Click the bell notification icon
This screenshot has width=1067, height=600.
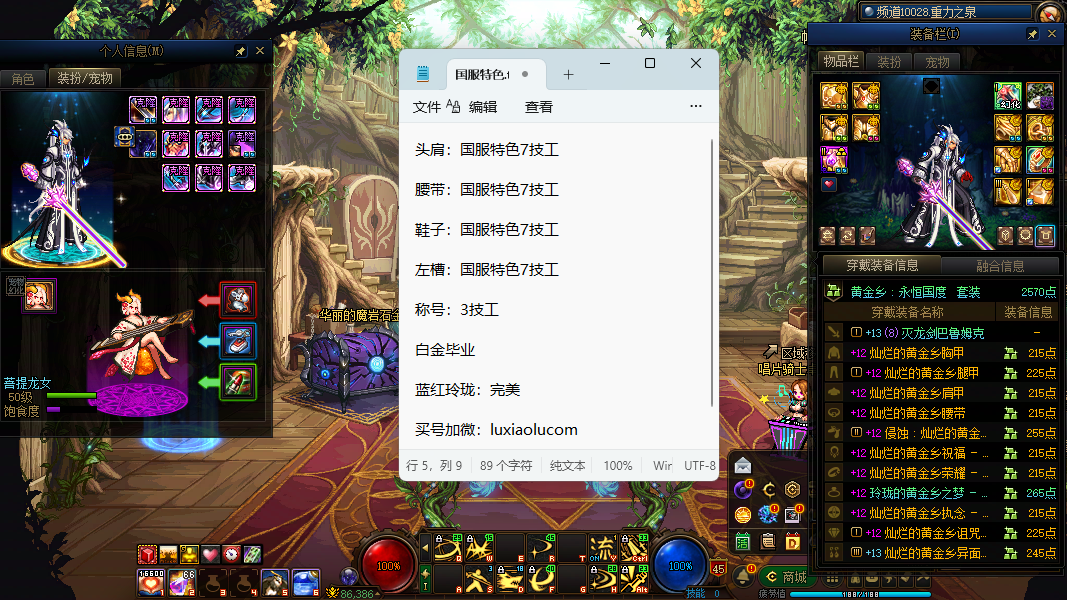coord(743,576)
